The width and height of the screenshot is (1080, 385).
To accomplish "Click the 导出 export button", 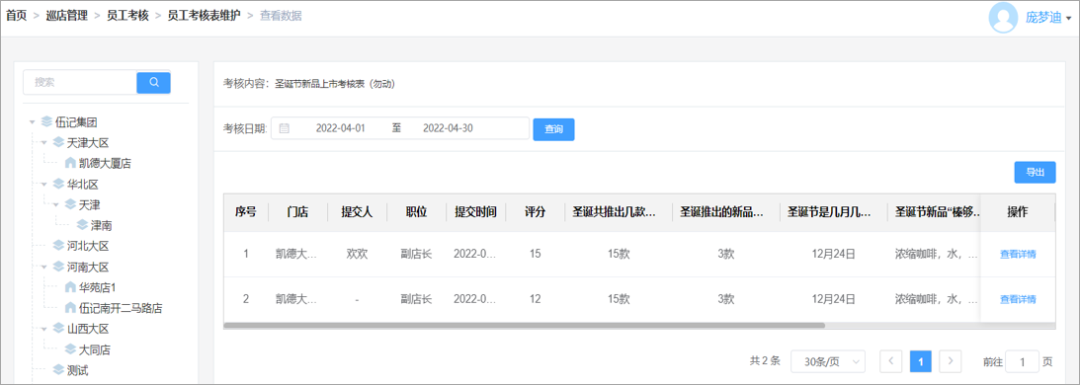I will pos(1035,172).
